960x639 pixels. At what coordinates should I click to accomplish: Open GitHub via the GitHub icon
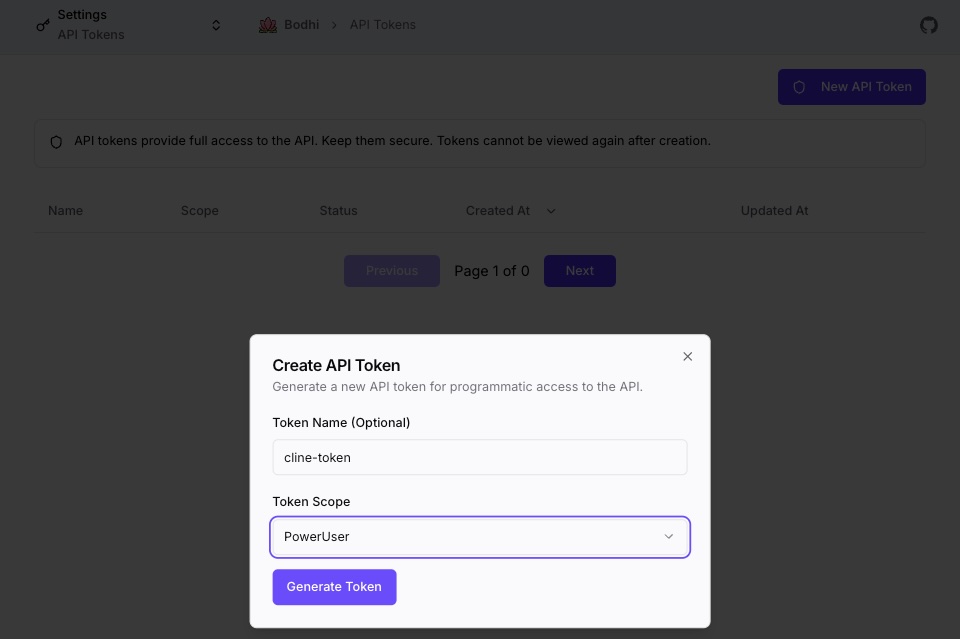pos(928,26)
